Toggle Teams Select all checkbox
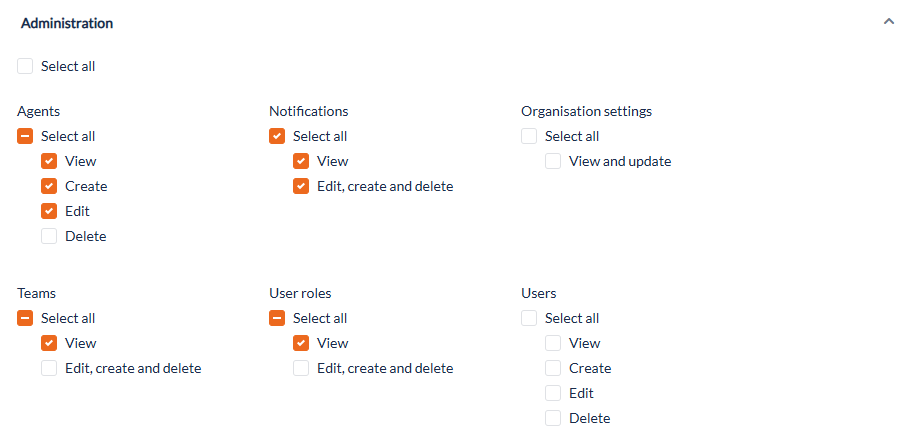 pyautogui.click(x=26, y=318)
